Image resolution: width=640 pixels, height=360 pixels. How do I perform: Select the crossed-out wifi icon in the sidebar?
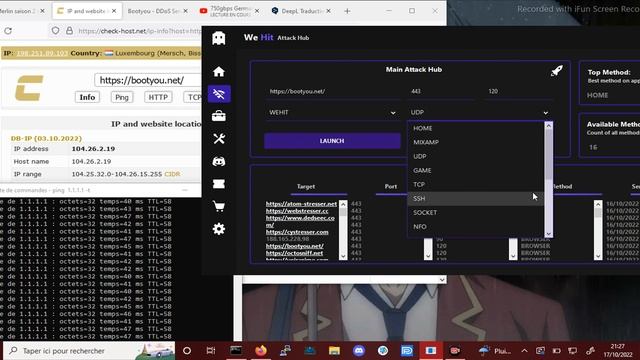[x=219, y=94]
